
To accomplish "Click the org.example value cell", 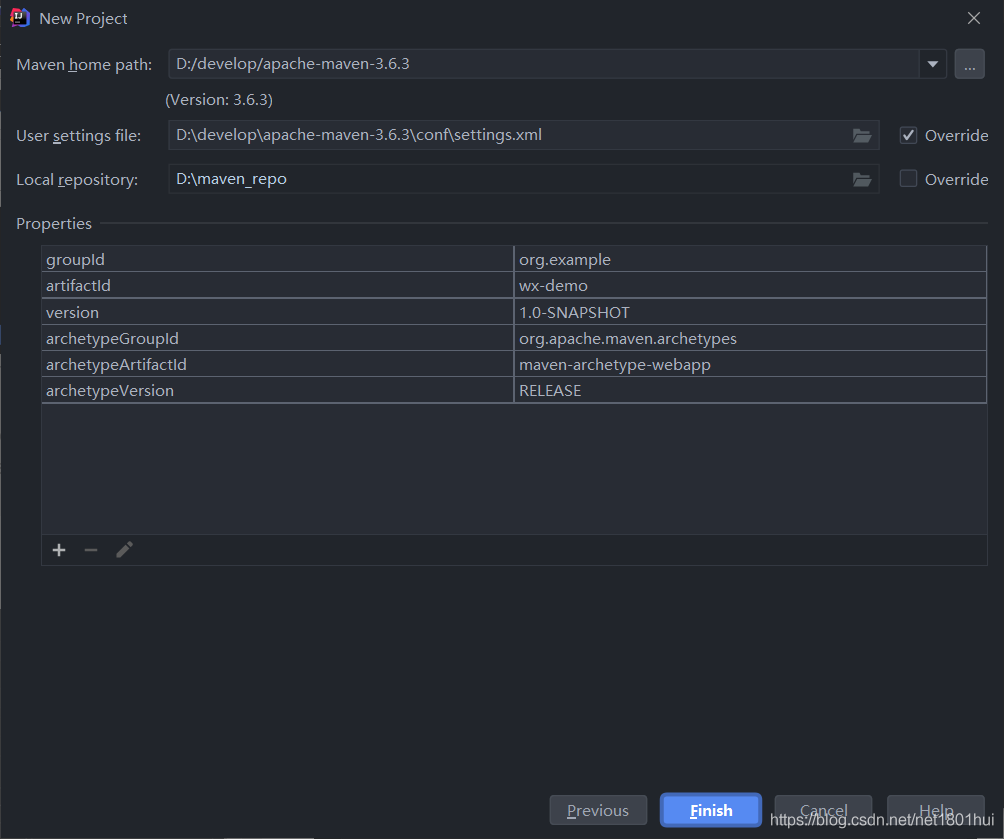I will [750, 259].
